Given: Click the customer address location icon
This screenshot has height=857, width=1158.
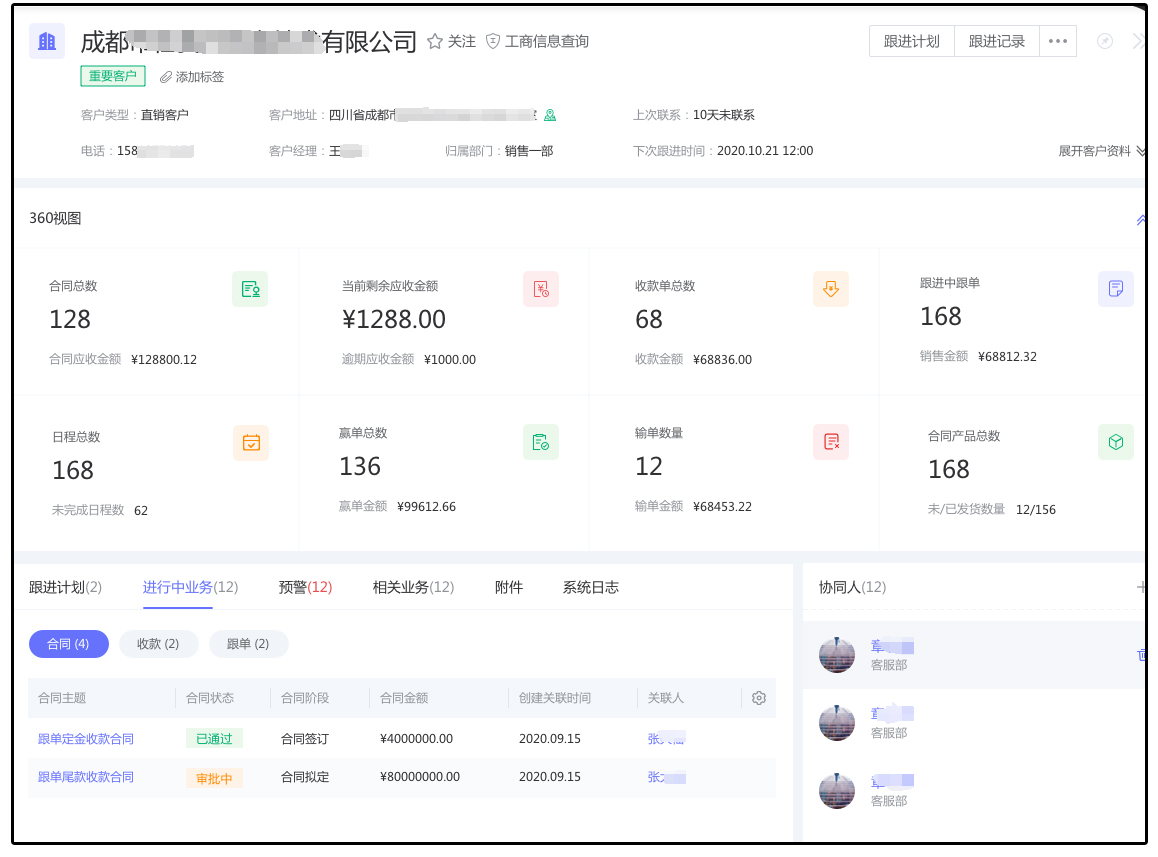Looking at the screenshot, I should (549, 115).
